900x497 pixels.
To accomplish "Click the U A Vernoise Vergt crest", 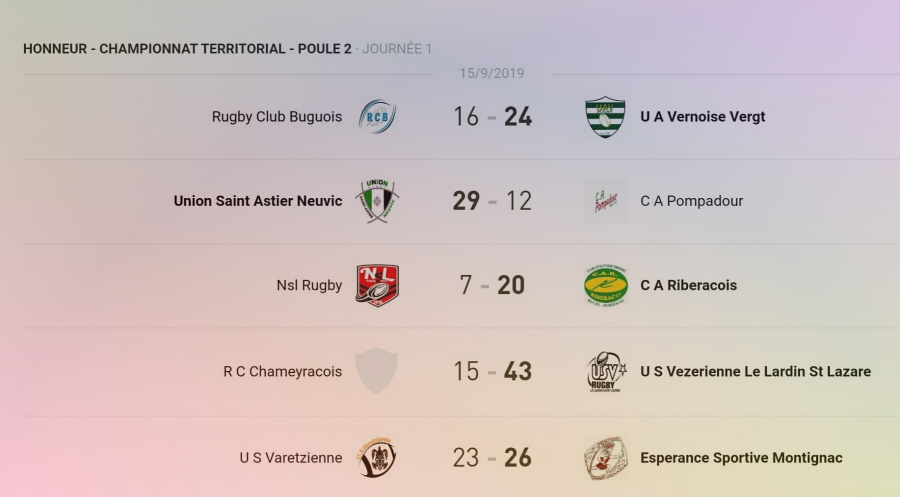I will click(605, 117).
